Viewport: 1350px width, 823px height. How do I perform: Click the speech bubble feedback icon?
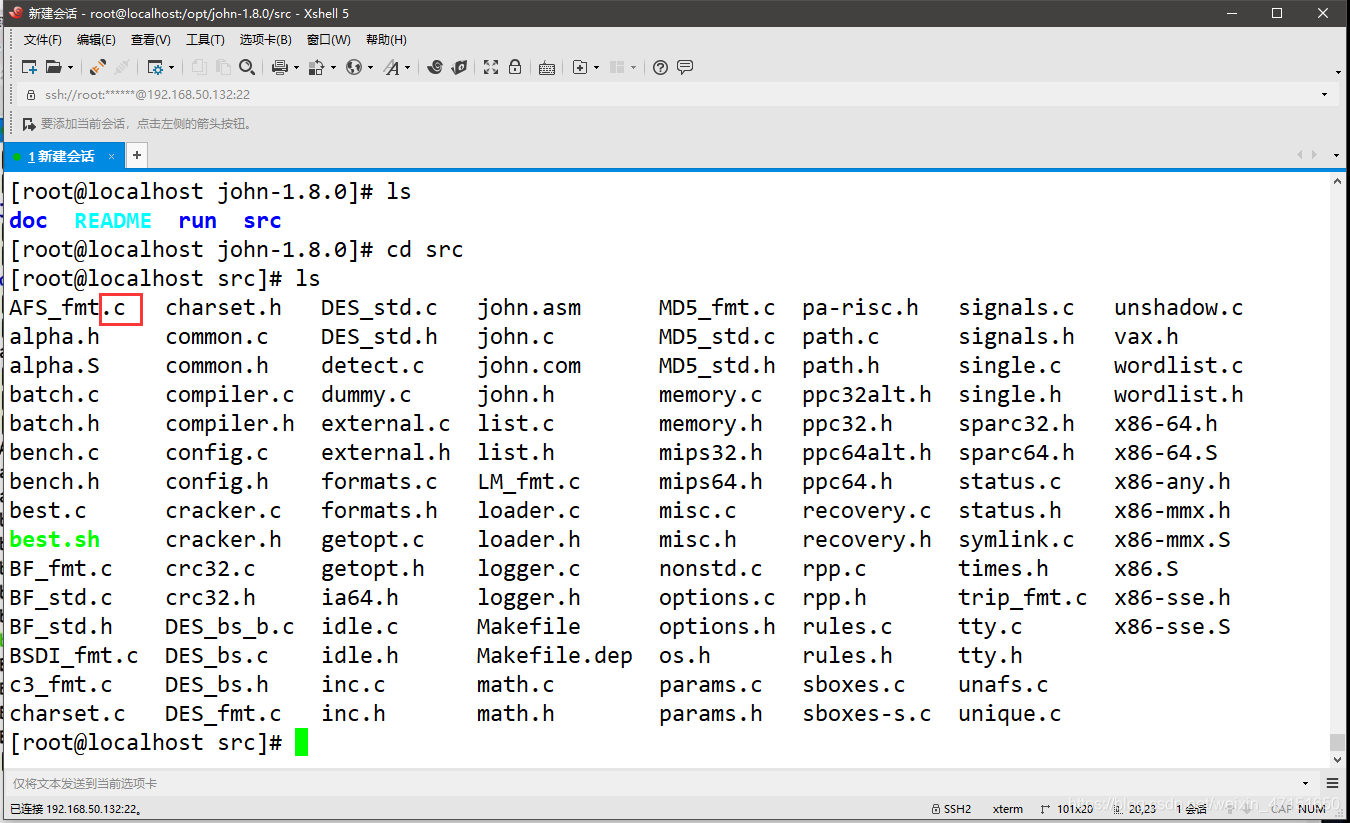tap(685, 67)
